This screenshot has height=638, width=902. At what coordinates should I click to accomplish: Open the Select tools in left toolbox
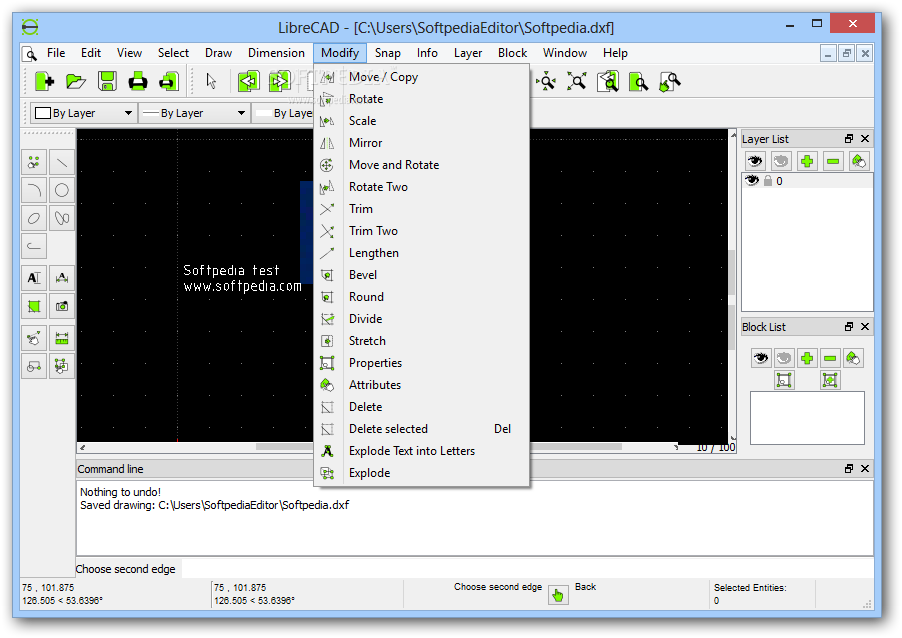tap(62, 366)
